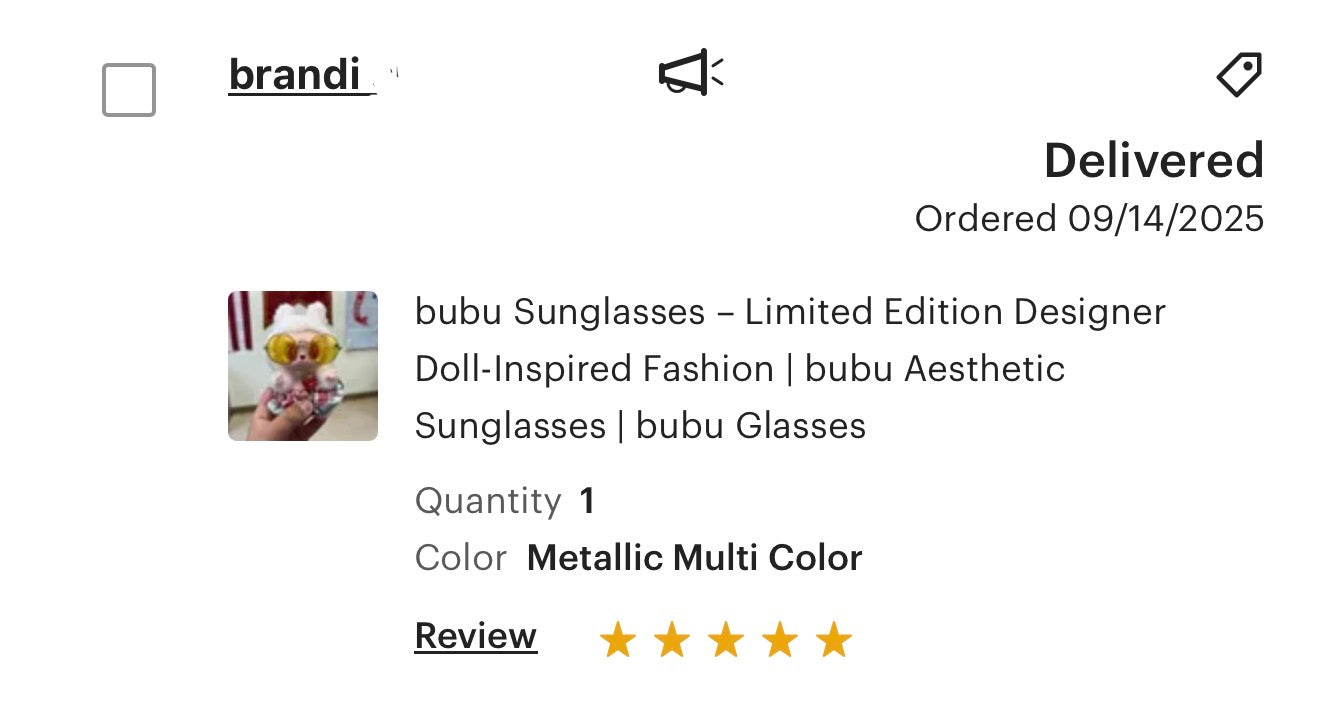Screen dimensions: 1320x705
Task: Click the bubu product thumbnail image
Action: click(302, 365)
